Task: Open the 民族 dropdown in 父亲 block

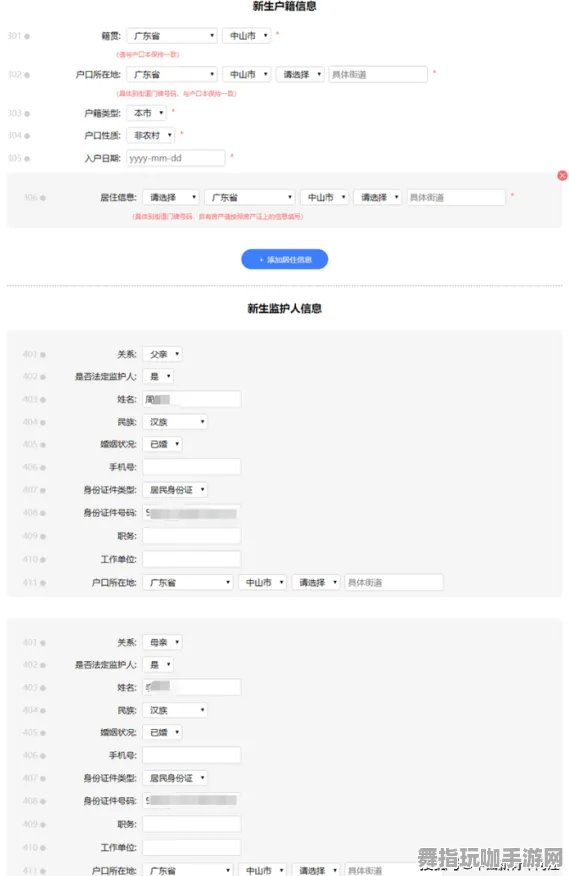Action: (175, 422)
